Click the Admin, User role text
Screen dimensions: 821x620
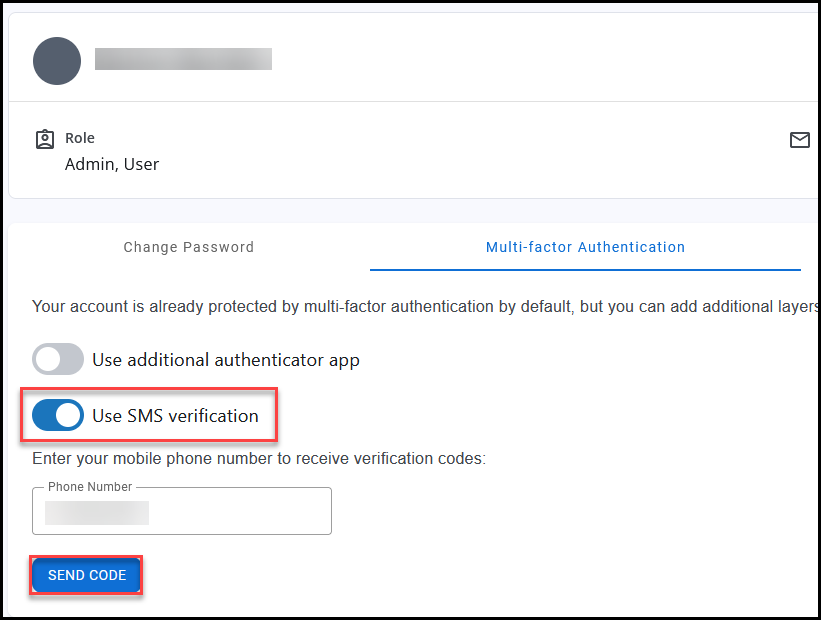pos(112,164)
